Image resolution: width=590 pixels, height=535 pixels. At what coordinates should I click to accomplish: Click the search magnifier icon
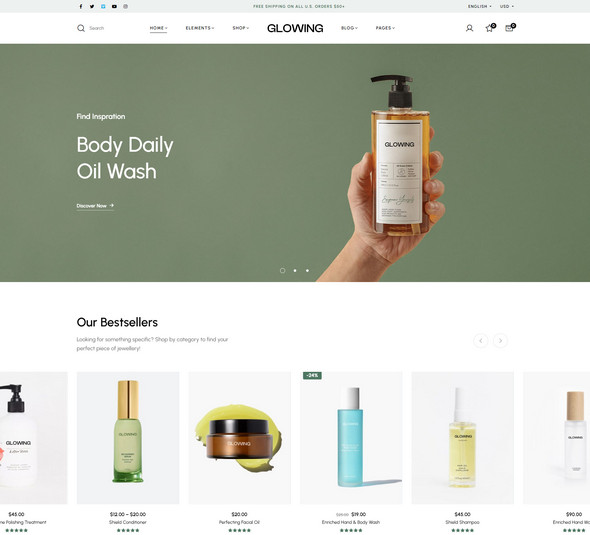point(81,28)
